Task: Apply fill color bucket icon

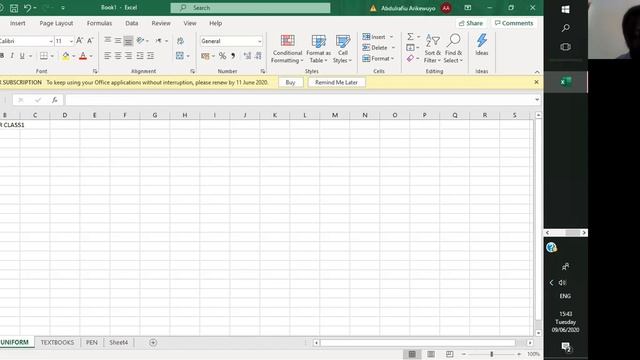Action: [x=66, y=56]
